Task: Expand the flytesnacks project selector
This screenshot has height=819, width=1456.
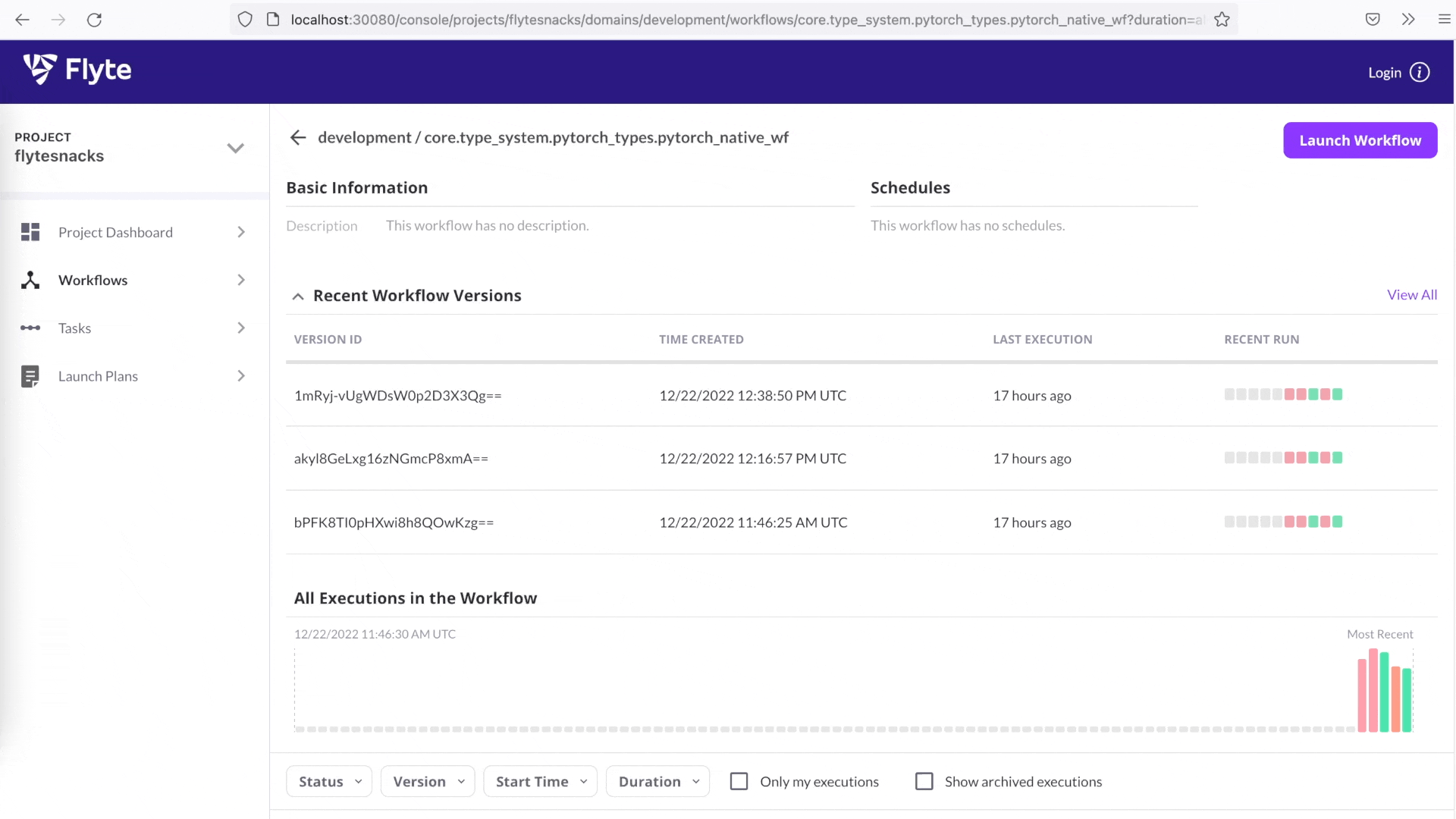Action: (x=236, y=149)
